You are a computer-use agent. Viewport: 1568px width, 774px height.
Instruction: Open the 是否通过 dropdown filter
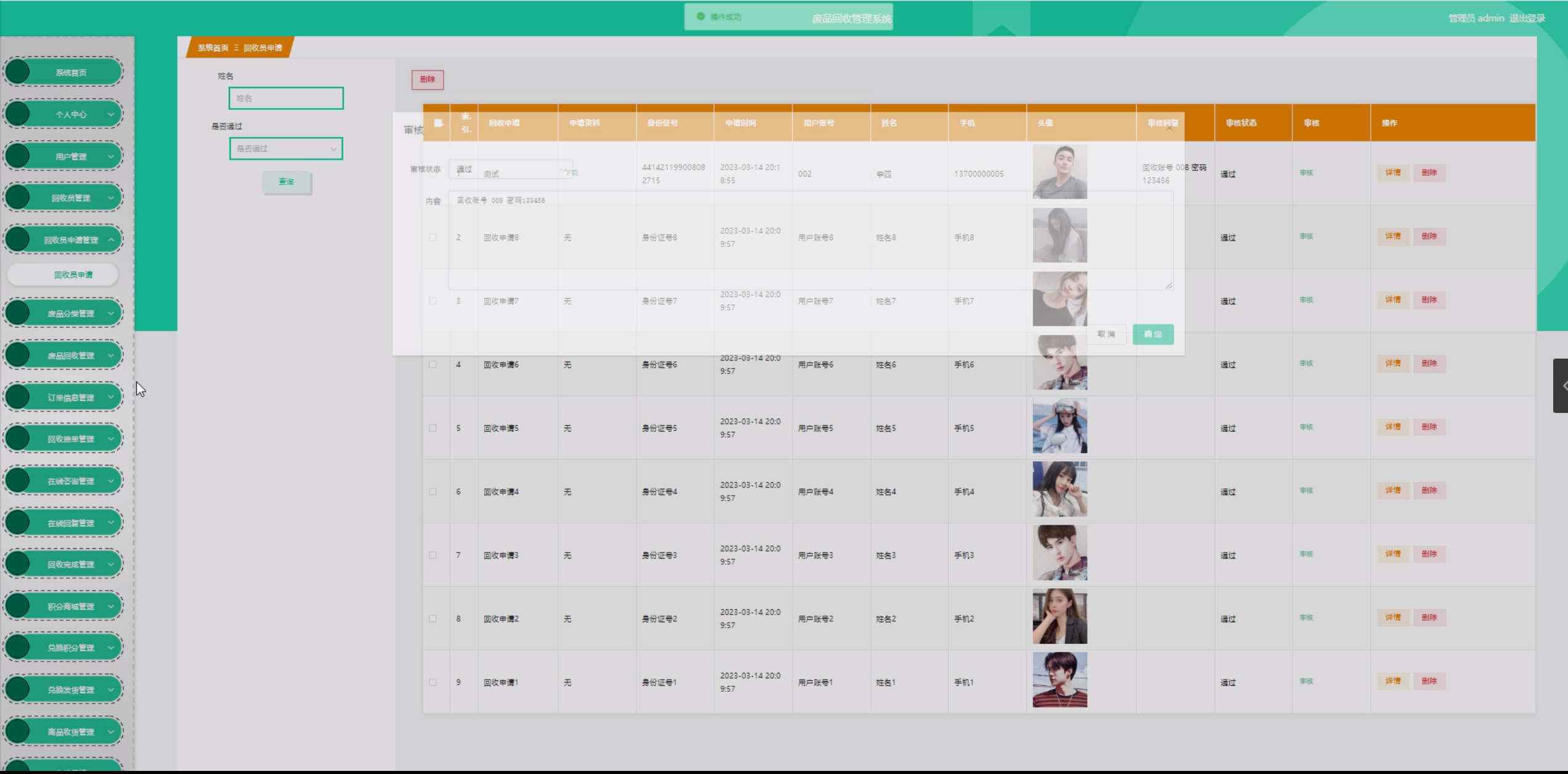[286, 149]
